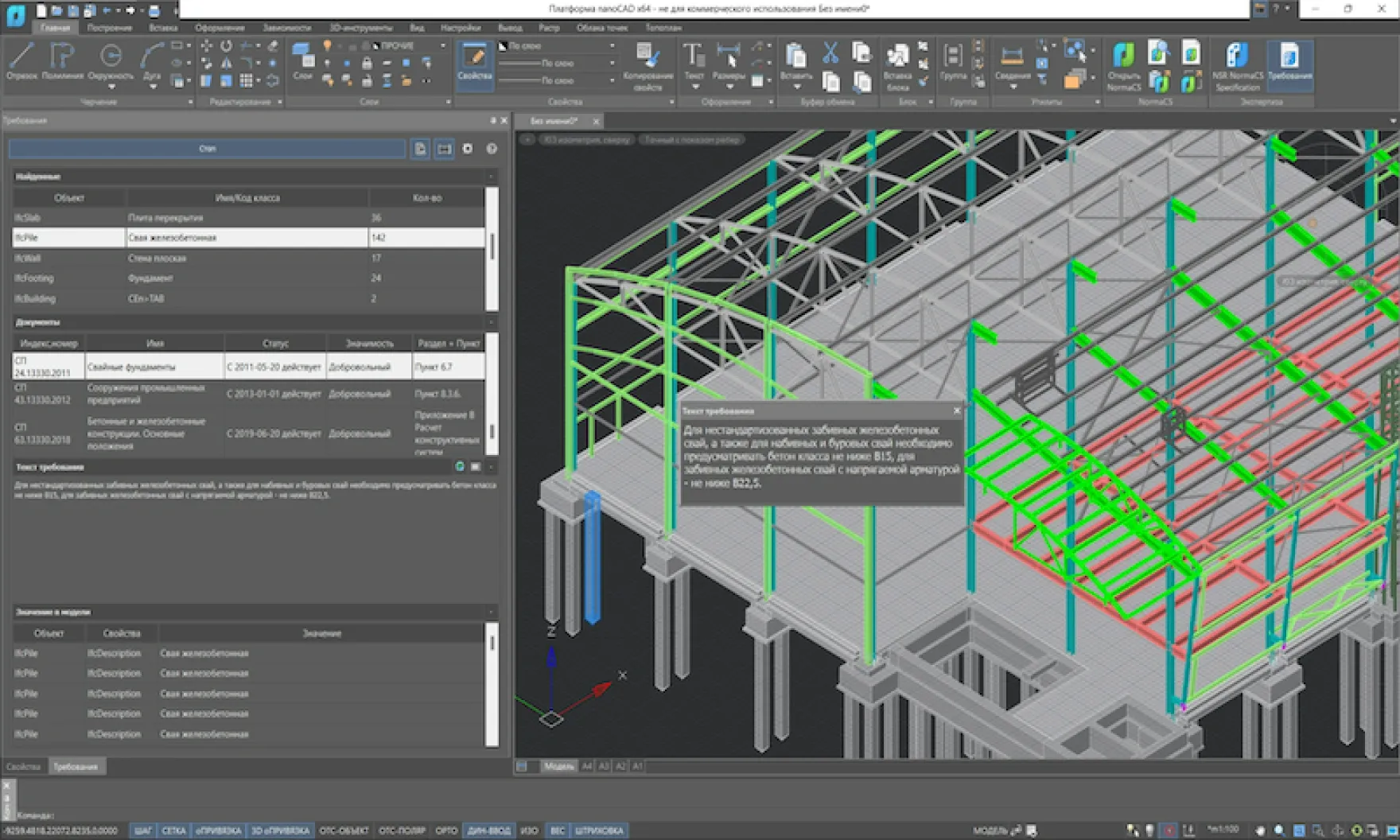
Task: Expand the Дуга arc options arrow
Action: tap(153, 87)
